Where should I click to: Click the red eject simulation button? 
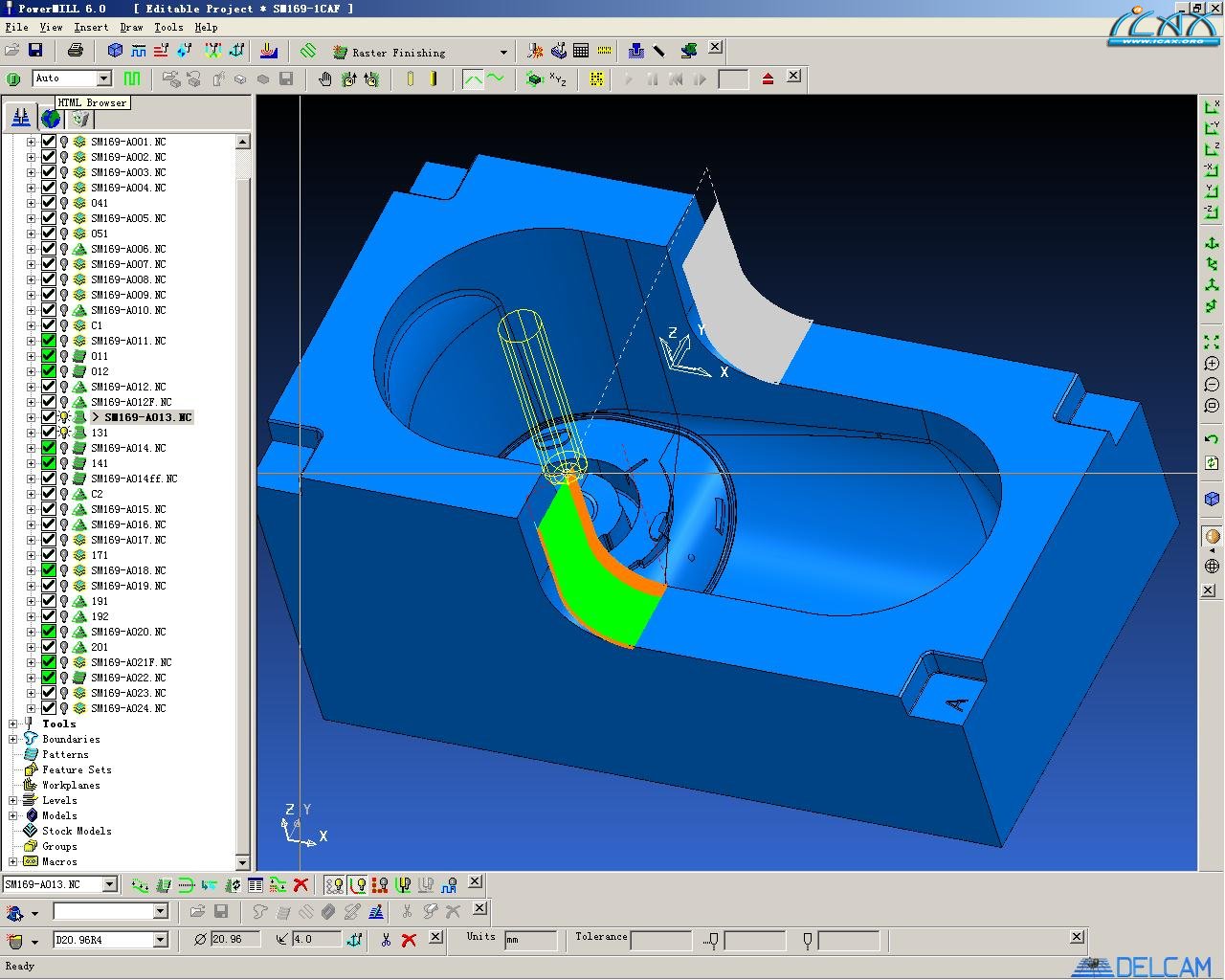point(768,78)
